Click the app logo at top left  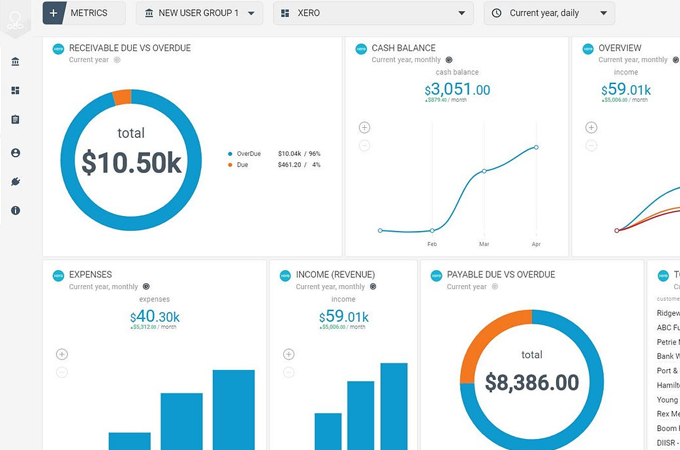click(x=15, y=18)
